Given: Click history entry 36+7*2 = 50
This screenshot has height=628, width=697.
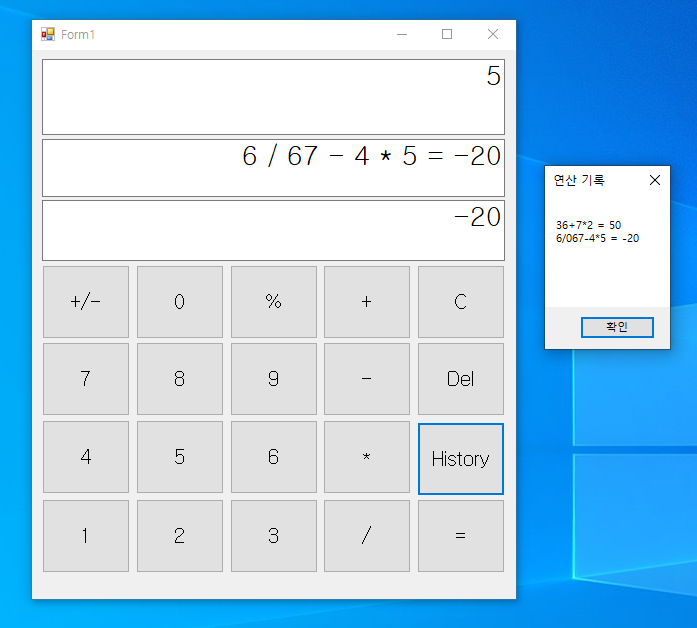Looking at the screenshot, I should point(589,225).
